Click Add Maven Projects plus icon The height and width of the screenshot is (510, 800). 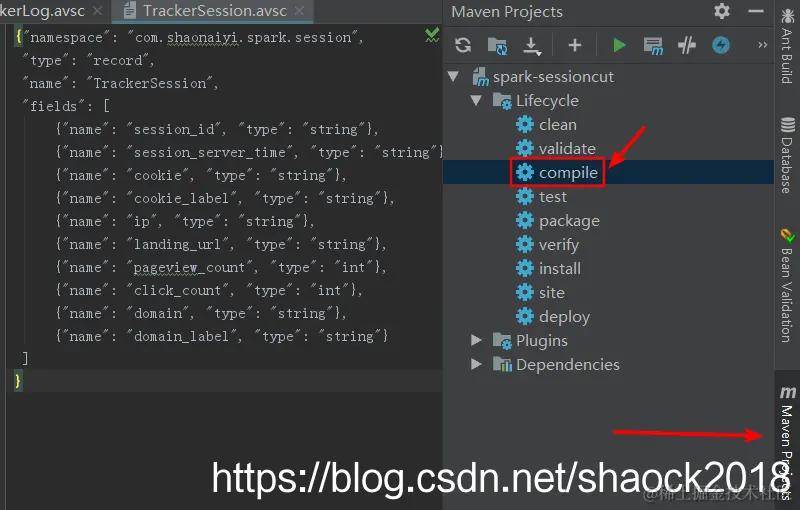pos(575,45)
